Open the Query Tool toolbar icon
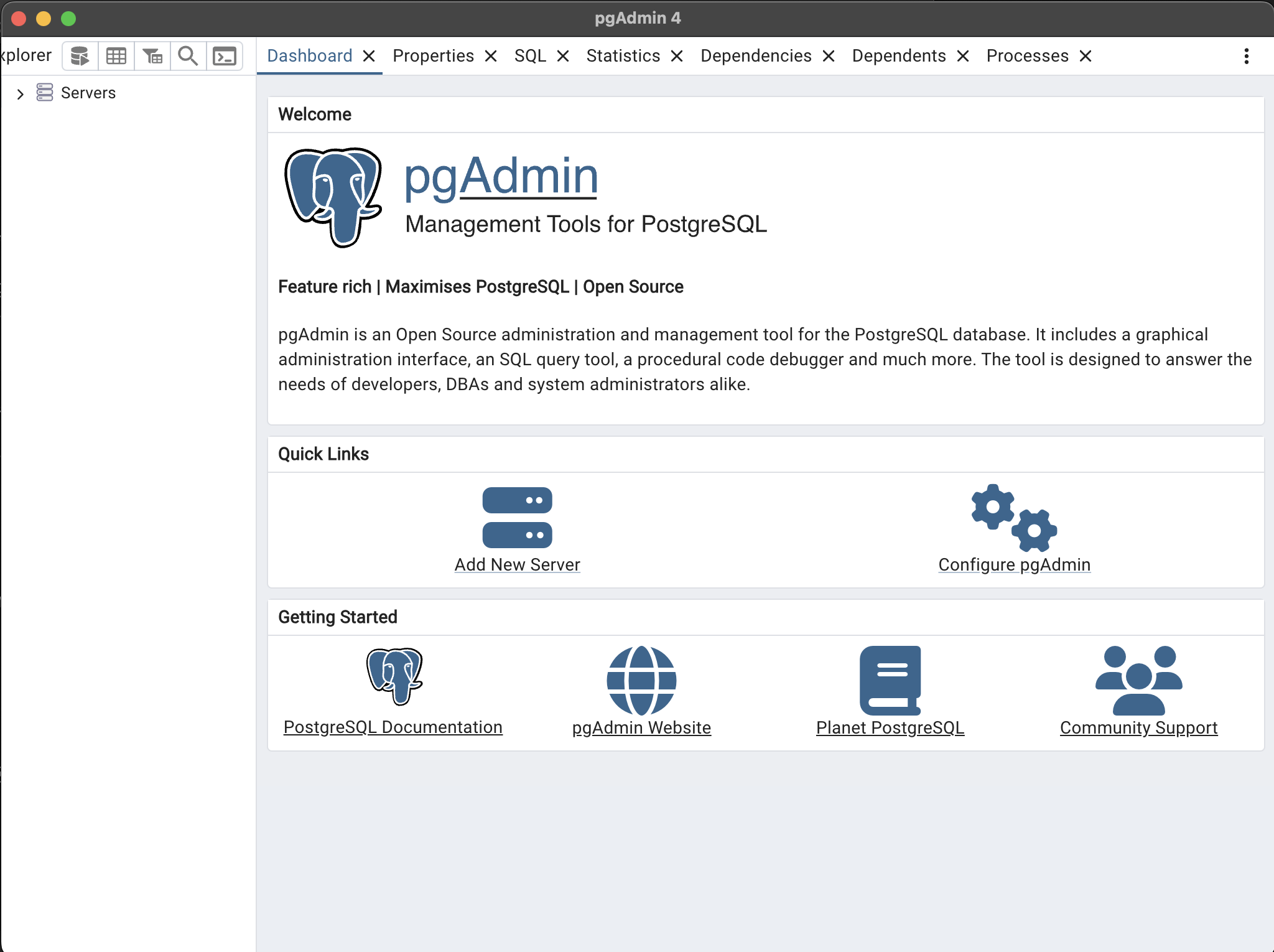Screen dimensions: 1274x952 [x=80, y=56]
